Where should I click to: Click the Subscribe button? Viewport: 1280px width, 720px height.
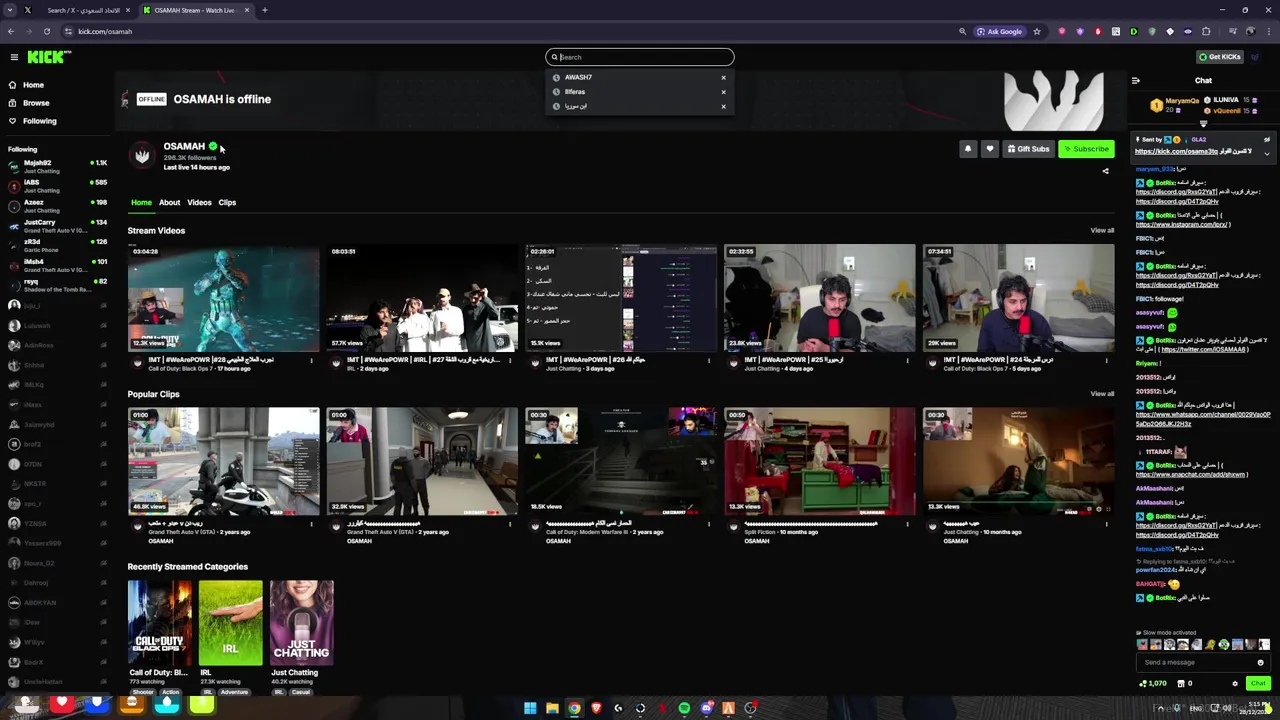[x=1086, y=149]
